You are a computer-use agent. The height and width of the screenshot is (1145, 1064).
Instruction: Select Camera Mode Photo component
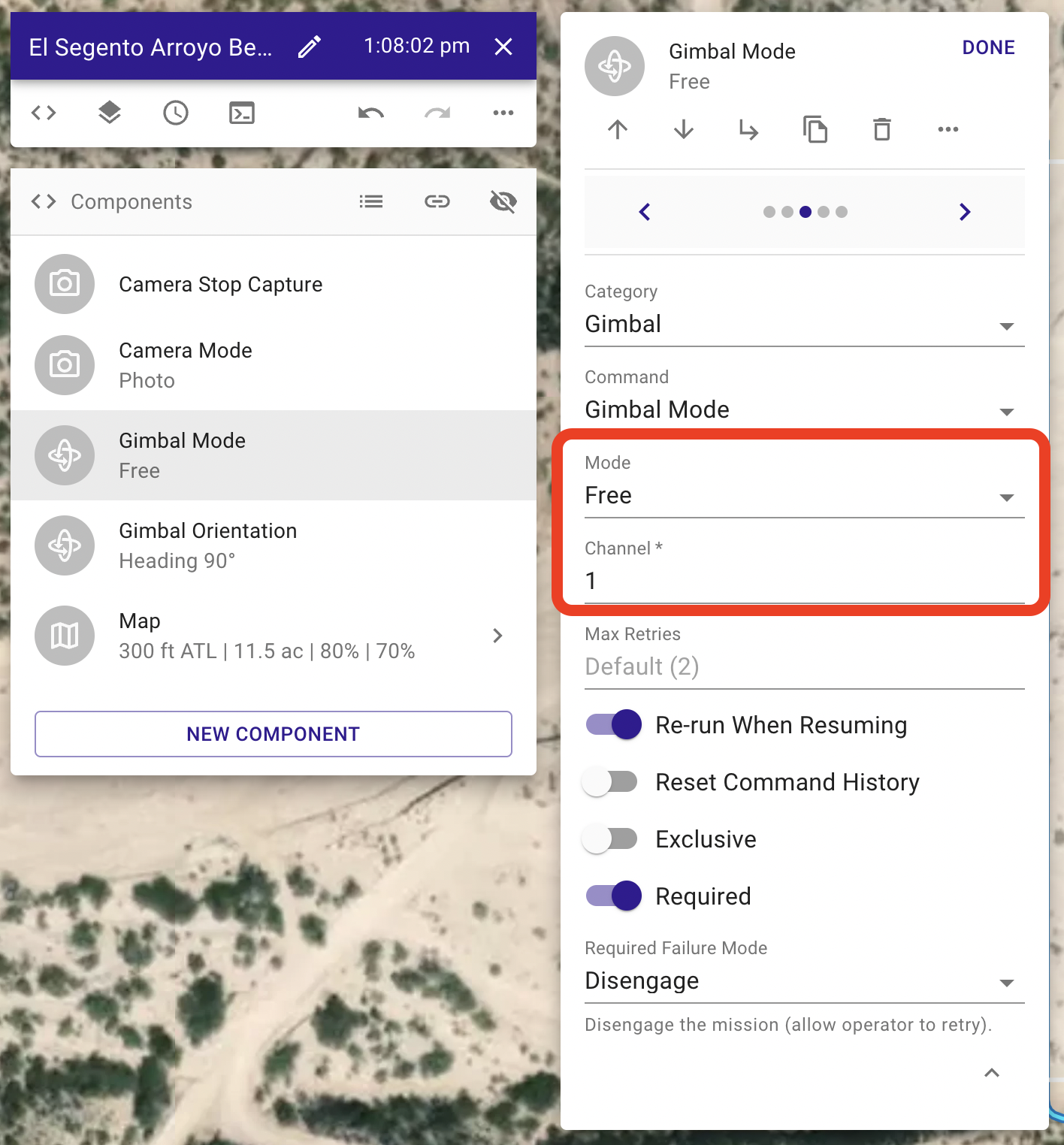(x=274, y=365)
